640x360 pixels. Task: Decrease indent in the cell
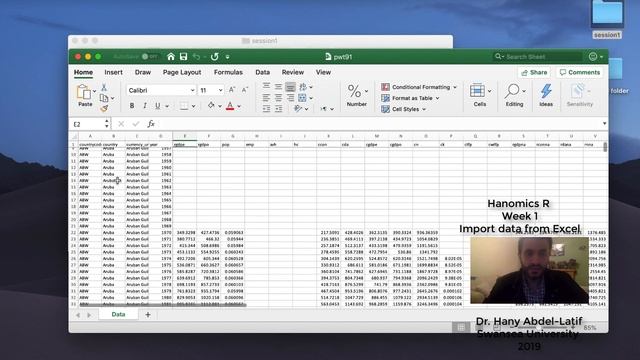coord(266,109)
